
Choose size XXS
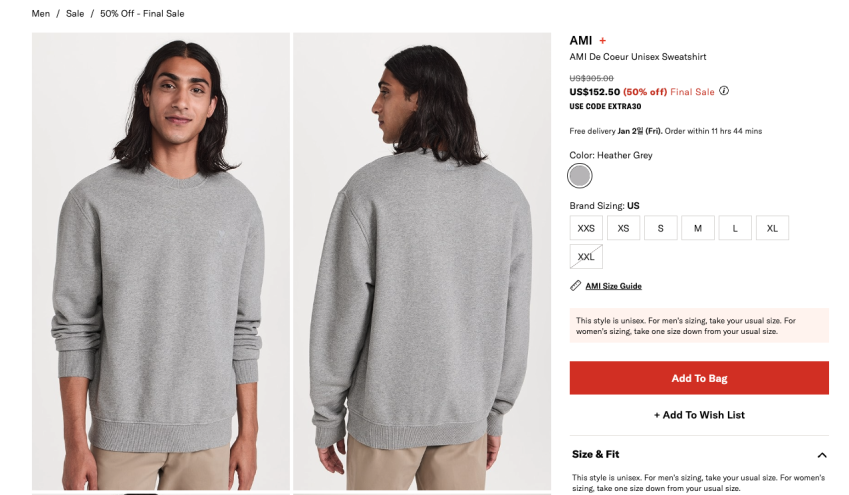(x=586, y=228)
